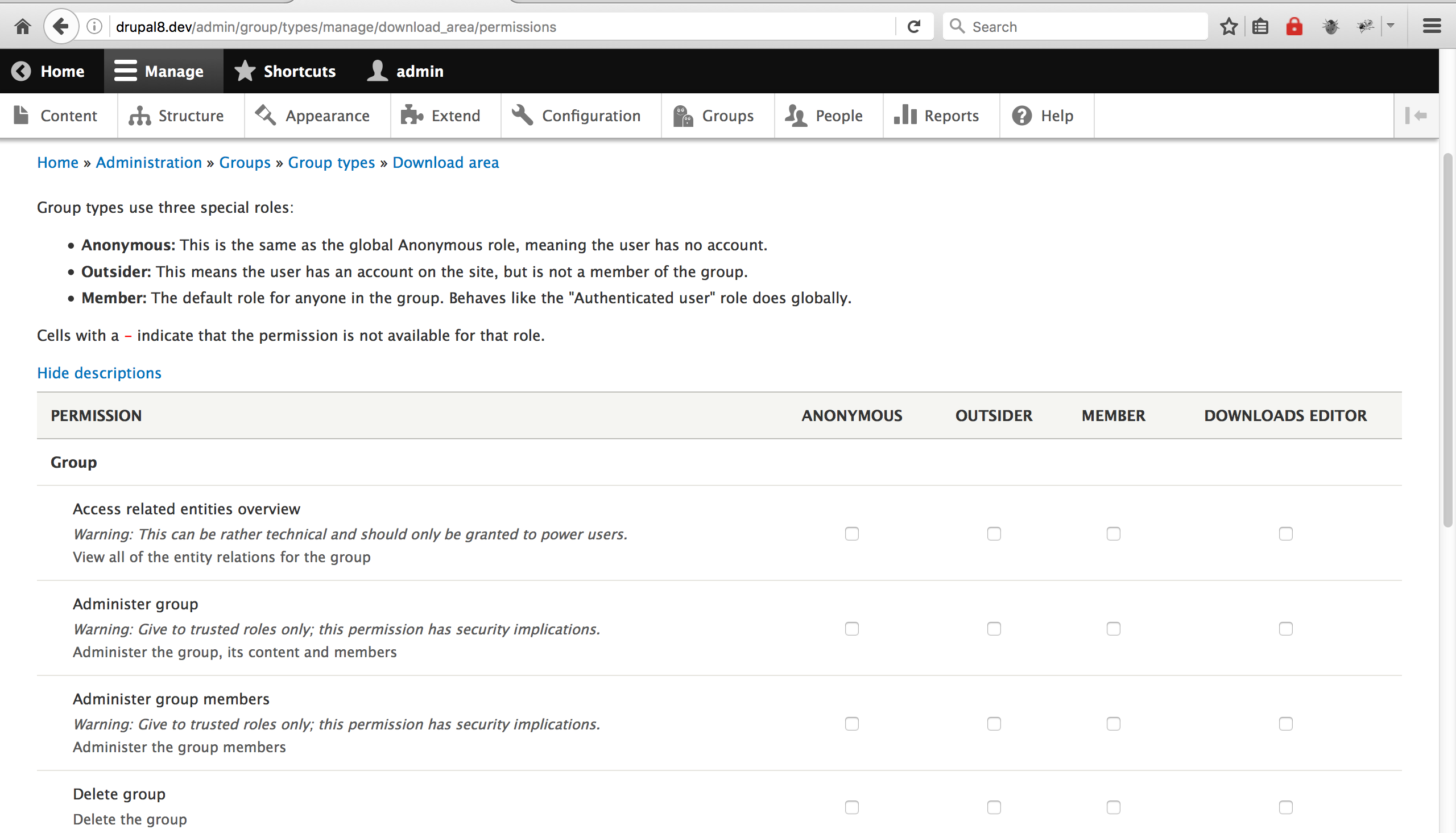1456x833 pixels.
Task: Check Anonymous for Delete group
Action: (851, 807)
